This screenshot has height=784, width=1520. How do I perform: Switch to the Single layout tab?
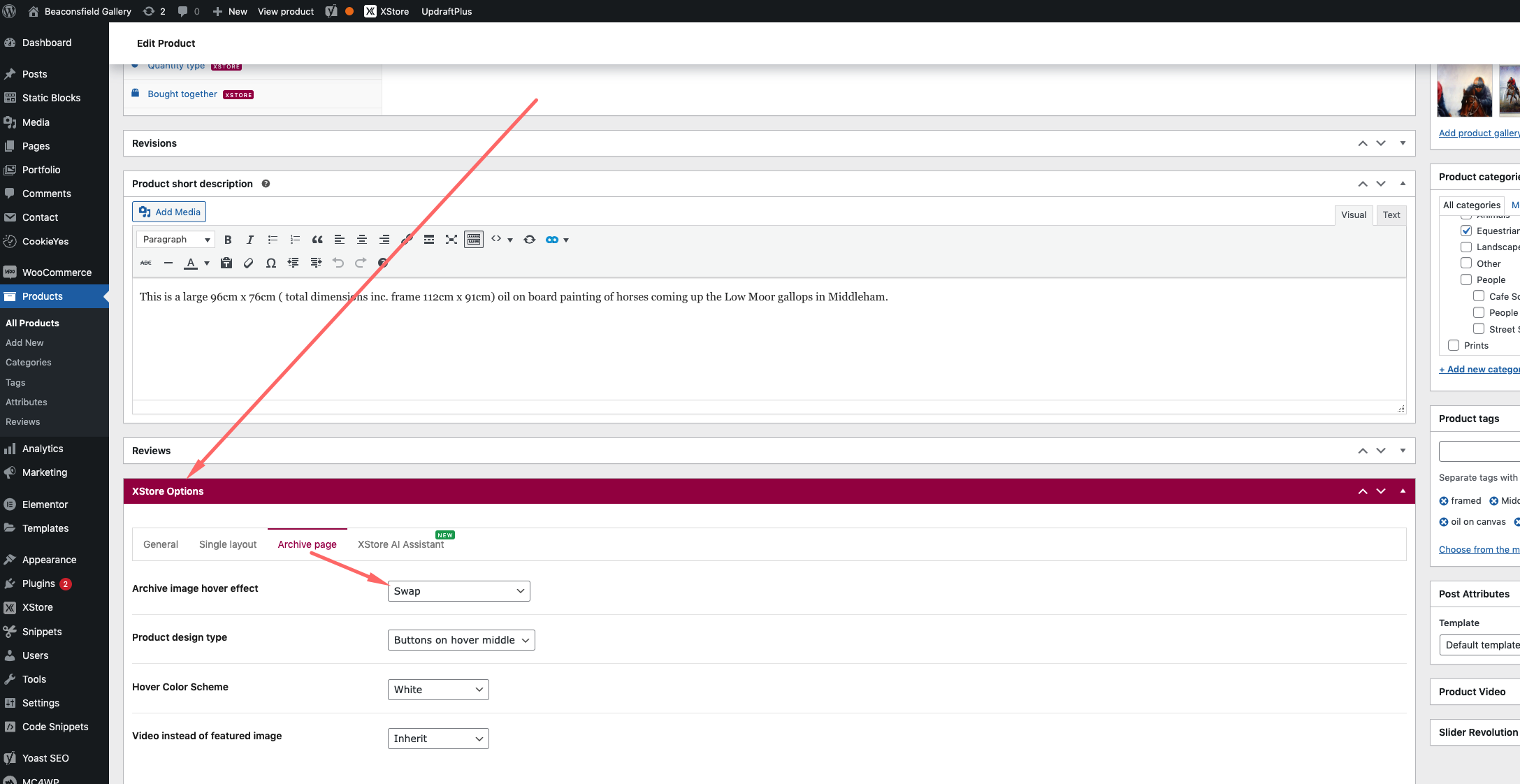[x=228, y=544]
